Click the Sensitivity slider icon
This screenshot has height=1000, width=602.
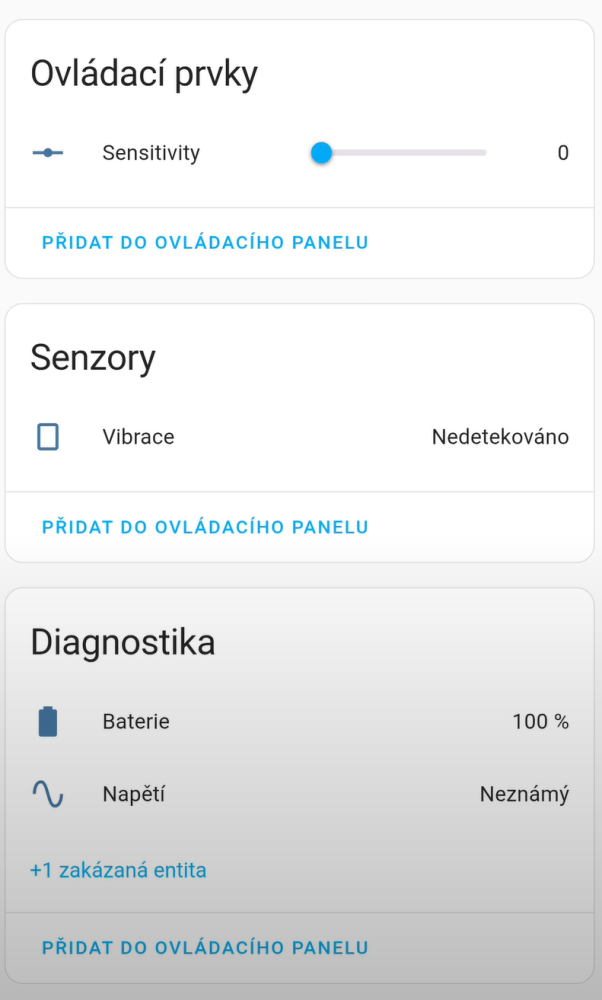48,153
